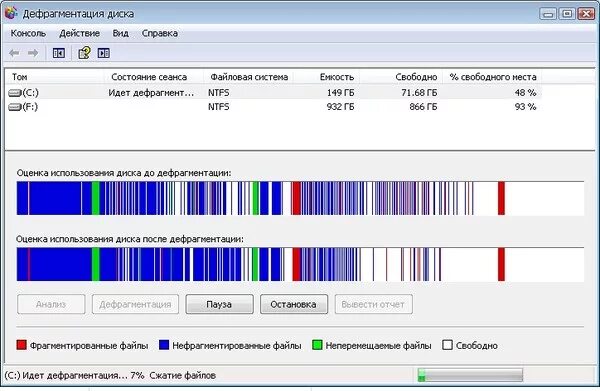Click the Свободно legend label
The height and width of the screenshot is (391, 600).
click(477, 345)
